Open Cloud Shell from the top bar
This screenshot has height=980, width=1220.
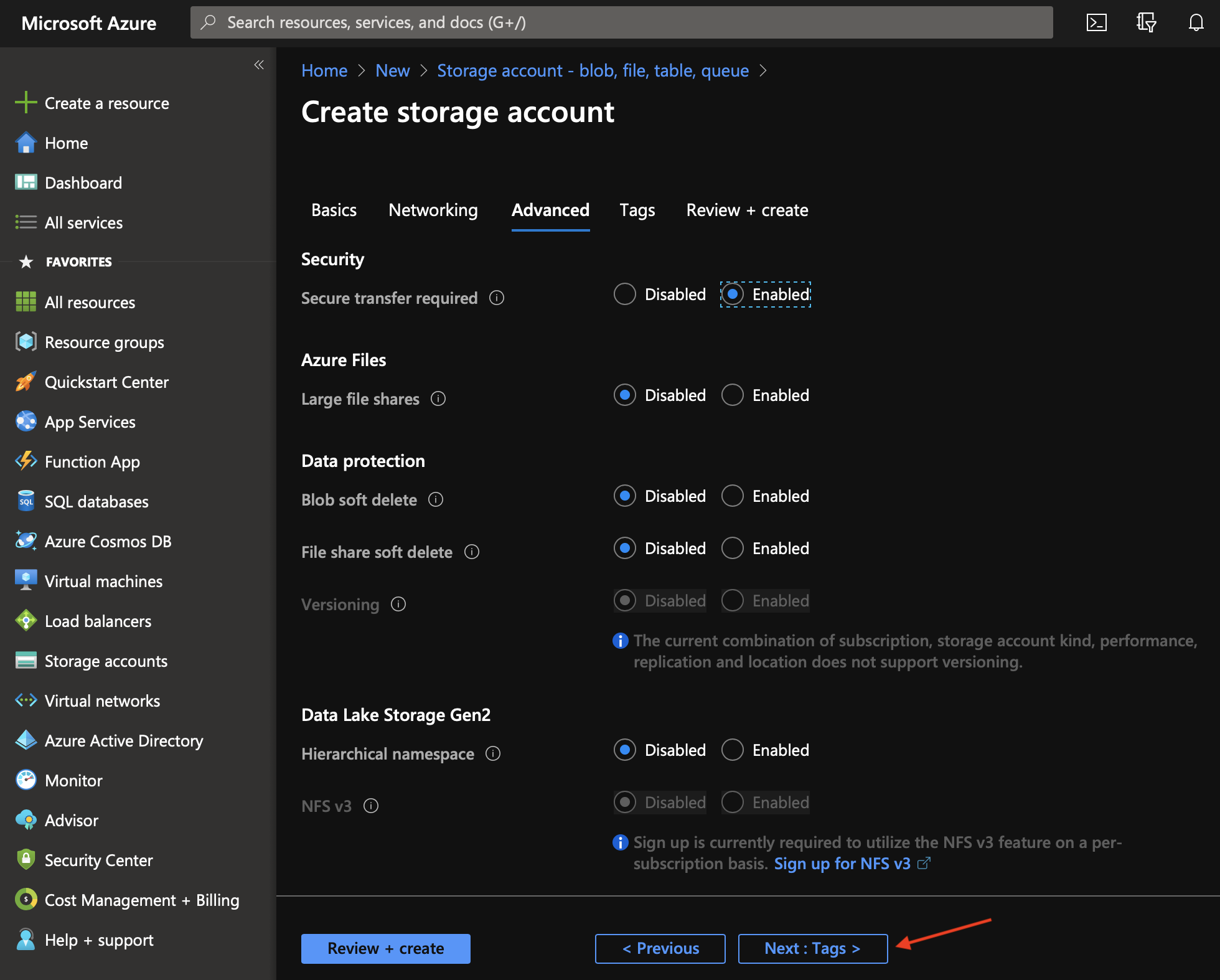[1096, 23]
